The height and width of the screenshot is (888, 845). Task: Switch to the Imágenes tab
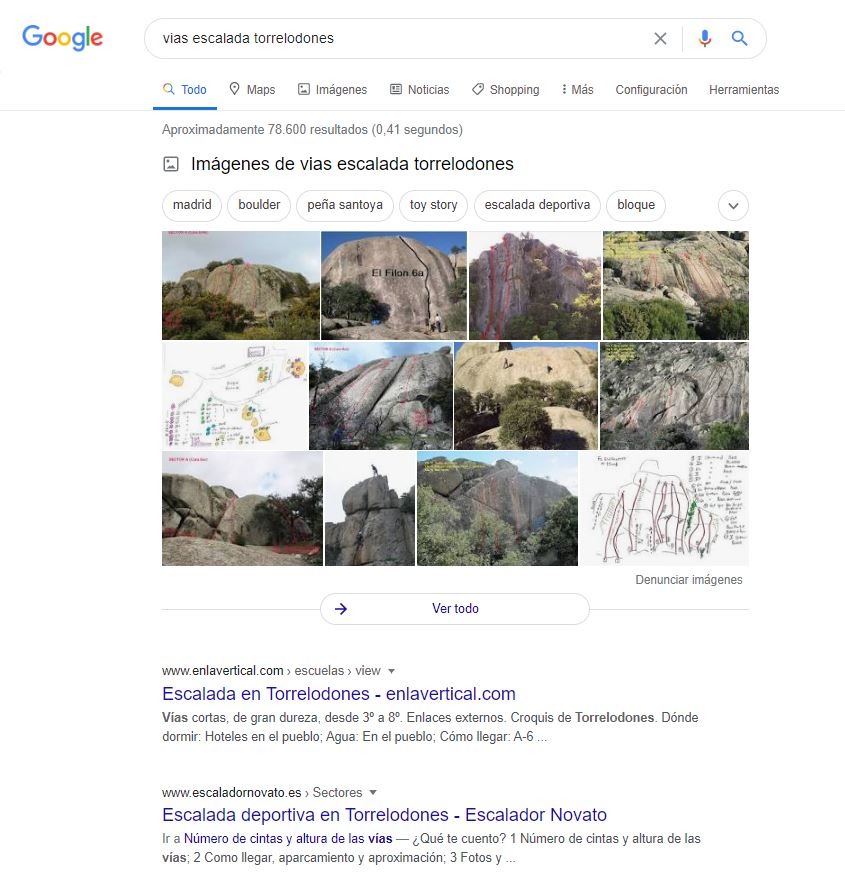[x=332, y=90]
